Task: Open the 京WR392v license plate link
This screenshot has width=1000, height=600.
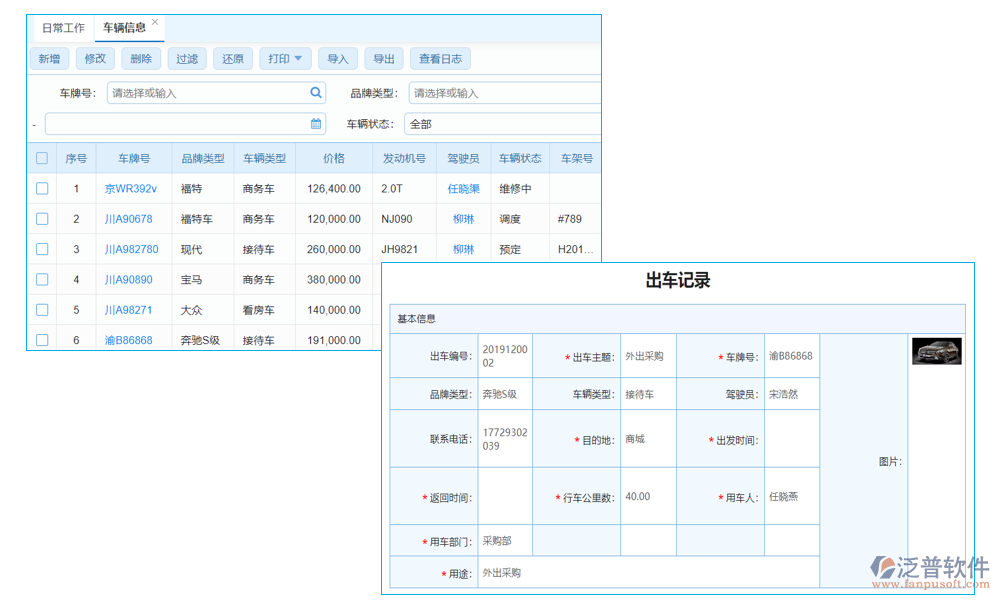Action: tap(130, 188)
